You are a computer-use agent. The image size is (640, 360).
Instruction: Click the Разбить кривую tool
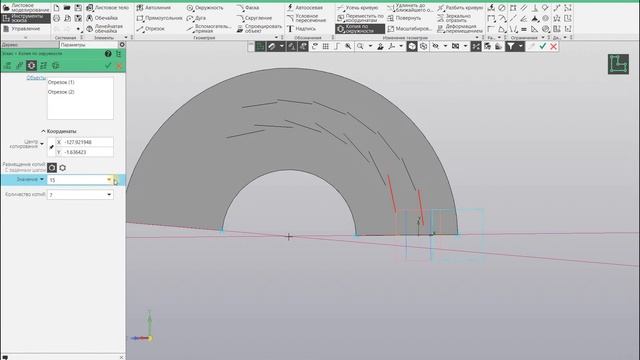pos(460,8)
